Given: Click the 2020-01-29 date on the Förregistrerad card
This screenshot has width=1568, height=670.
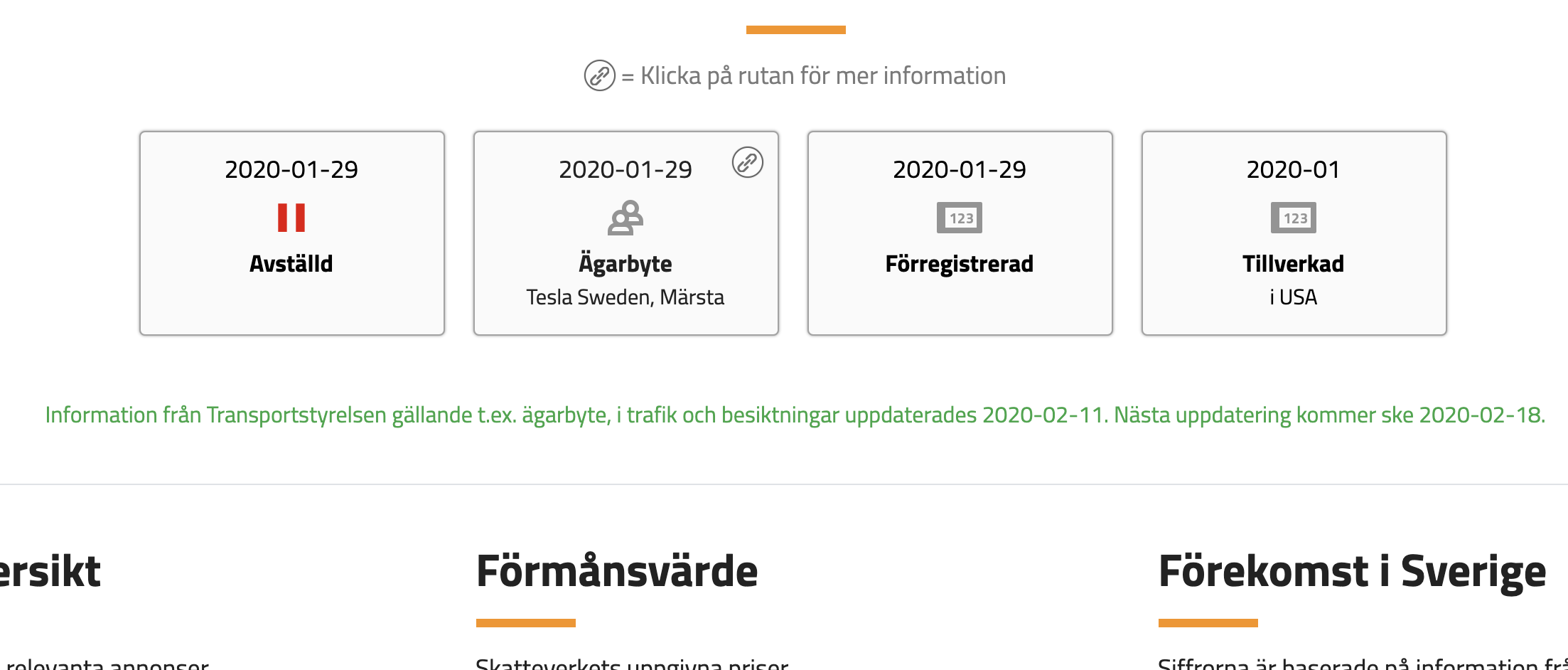Looking at the screenshot, I should (960, 169).
